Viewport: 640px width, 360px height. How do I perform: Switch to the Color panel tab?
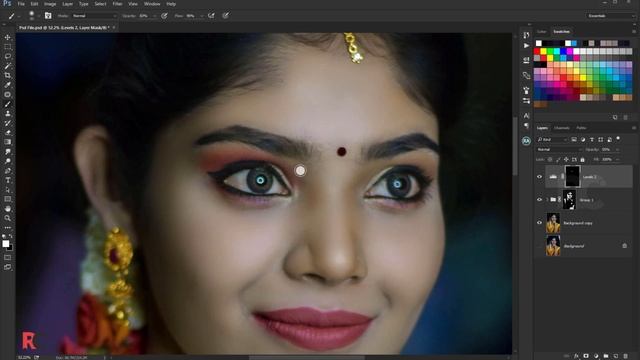(x=542, y=31)
